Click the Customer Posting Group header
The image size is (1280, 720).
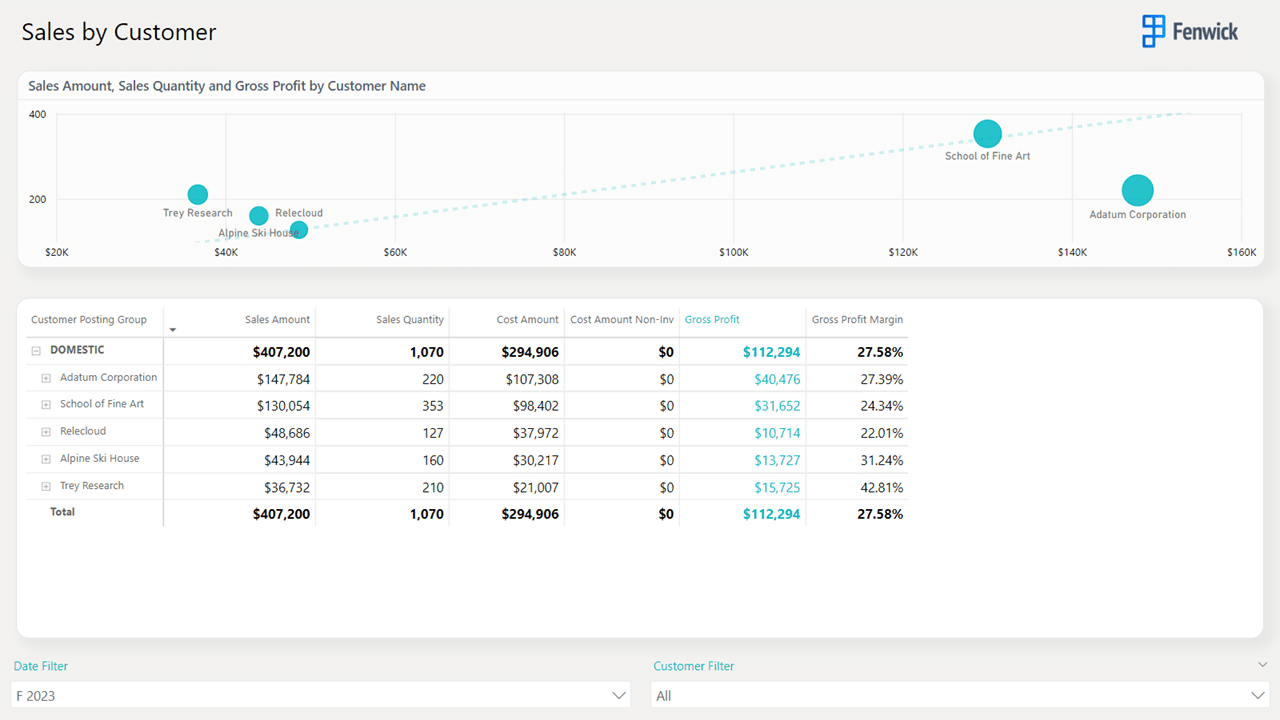click(x=89, y=320)
